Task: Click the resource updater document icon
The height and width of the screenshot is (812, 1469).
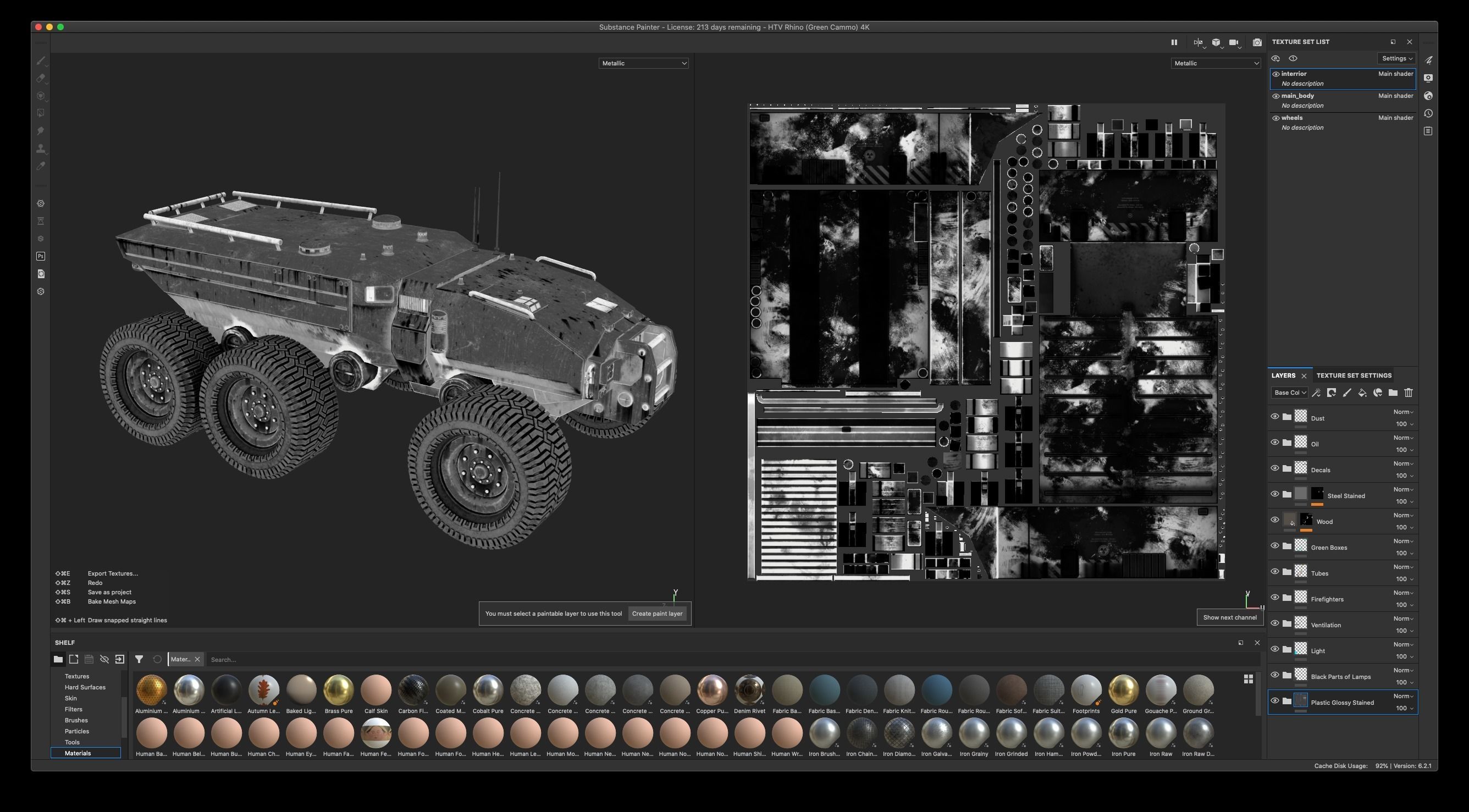Action: [x=41, y=274]
